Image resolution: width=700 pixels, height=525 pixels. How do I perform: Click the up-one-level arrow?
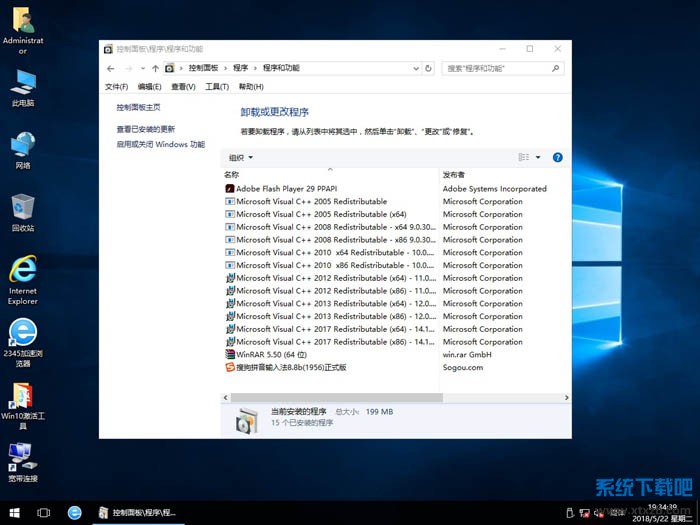(155, 68)
